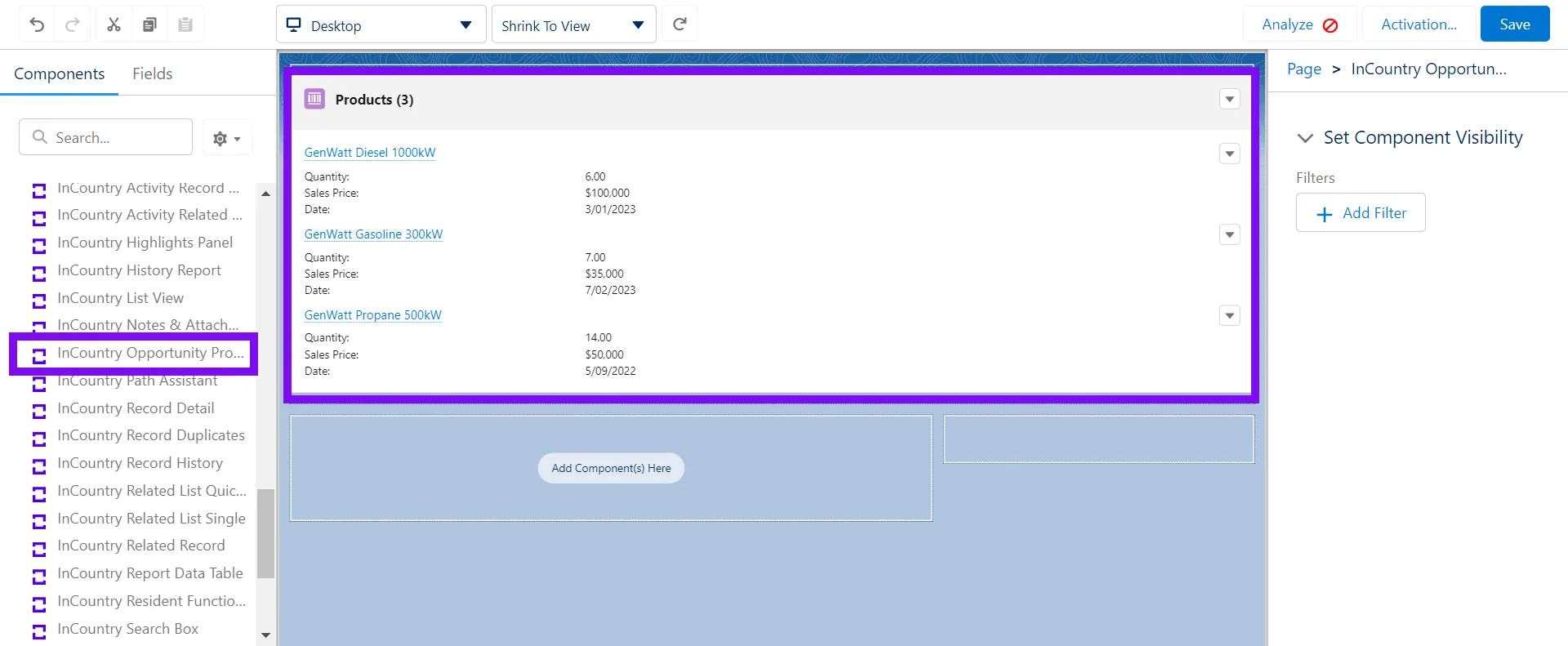The height and width of the screenshot is (646, 1568).
Task: Open the Desktop form factor dropdown
Action: (381, 25)
